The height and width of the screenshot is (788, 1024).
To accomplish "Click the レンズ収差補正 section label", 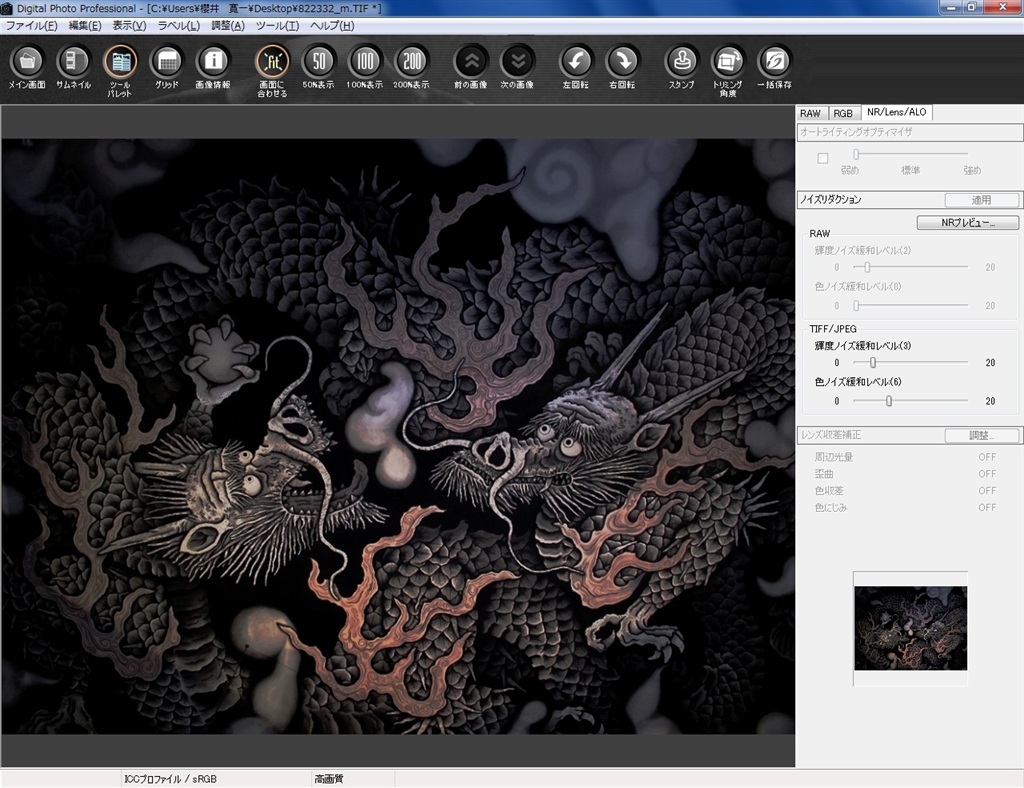I will click(x=831, y=435).
